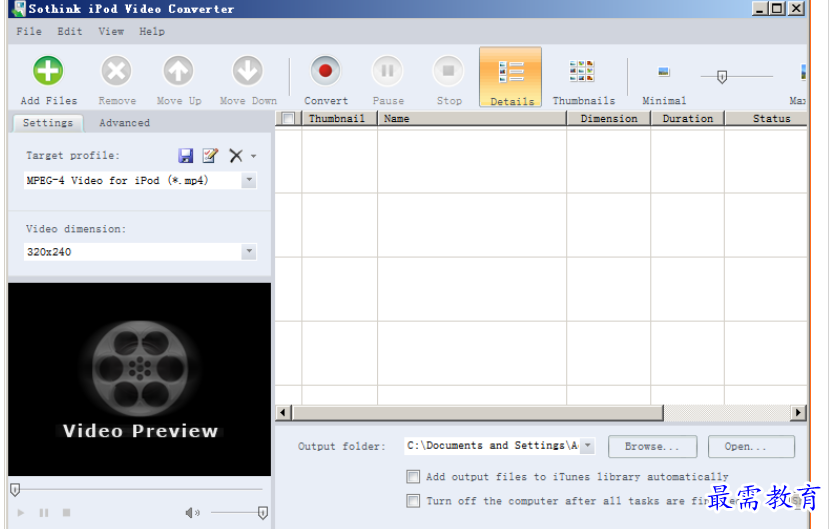The image size is (829, 529).
Task: Click the Video Preview display area
Action: point(140,379)
